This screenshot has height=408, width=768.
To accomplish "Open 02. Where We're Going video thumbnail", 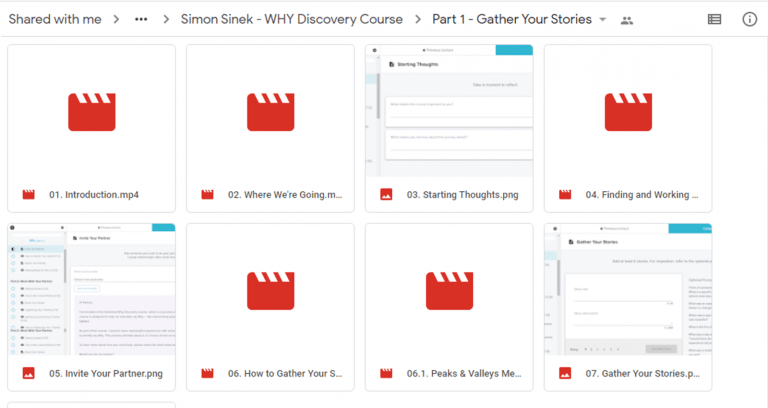I will pyautogui.click(x=270, y=112).
